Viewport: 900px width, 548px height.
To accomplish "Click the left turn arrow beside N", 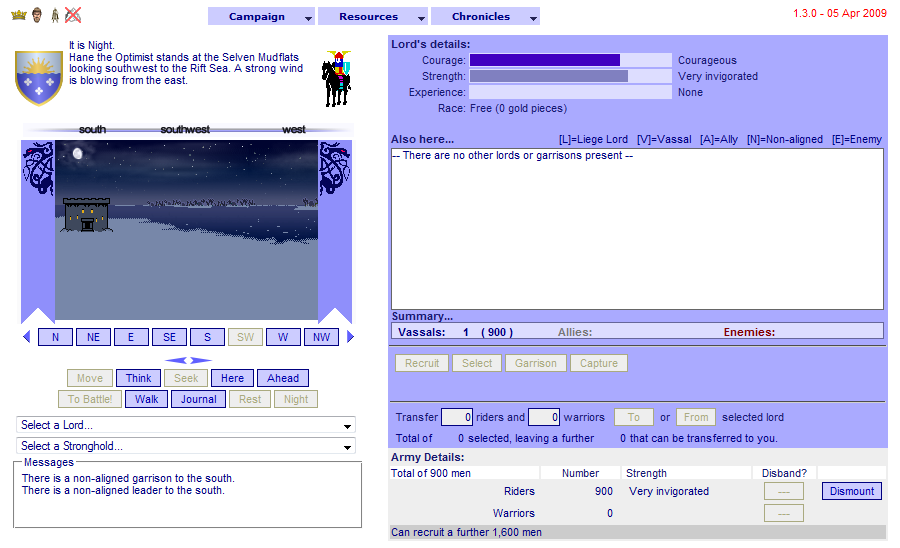I will tap(27, 337).
